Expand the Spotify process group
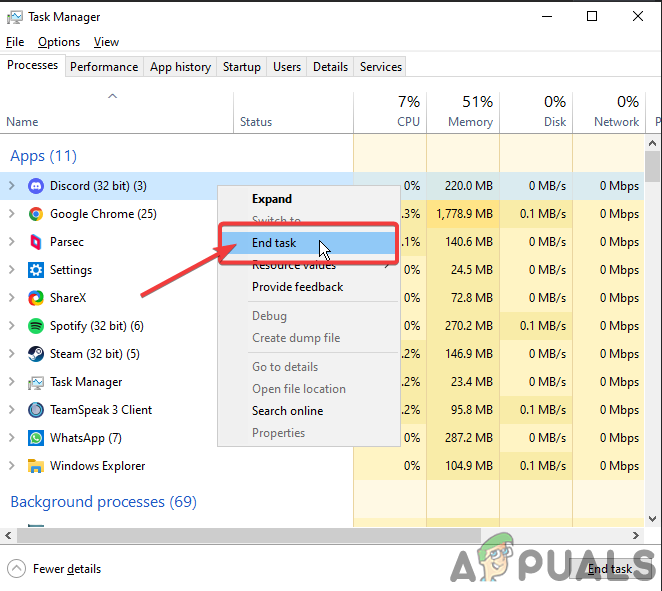The width and height of the screenshot is (662, 591). (12, 325)
